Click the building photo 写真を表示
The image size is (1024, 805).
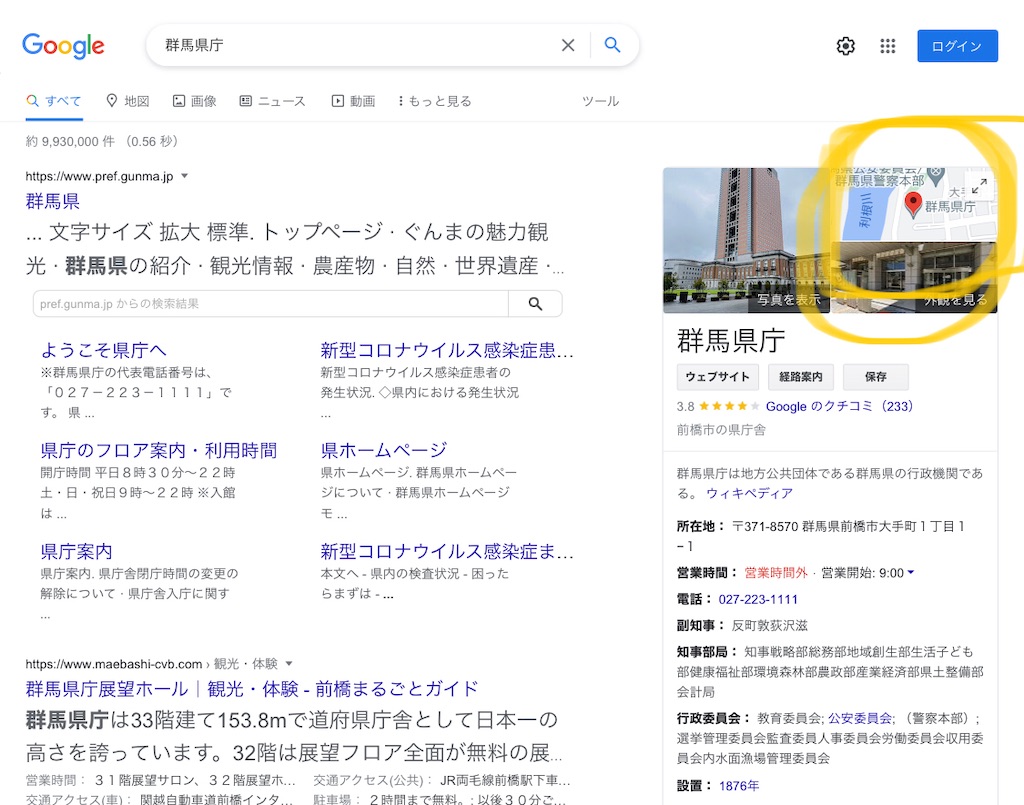(x=746, y=240)
